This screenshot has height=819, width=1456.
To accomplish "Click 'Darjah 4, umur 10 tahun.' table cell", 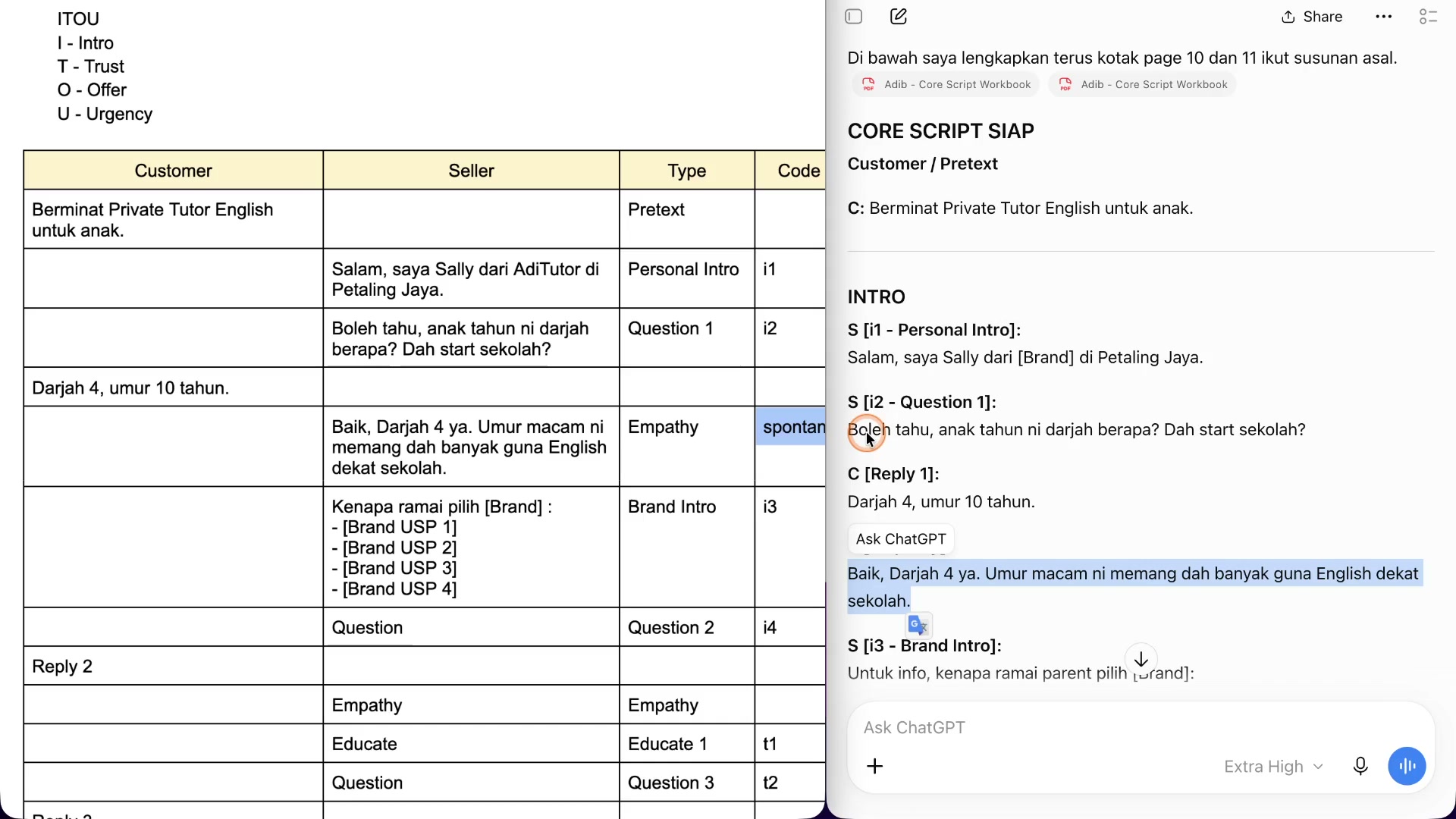I will (x=173, y=388).
